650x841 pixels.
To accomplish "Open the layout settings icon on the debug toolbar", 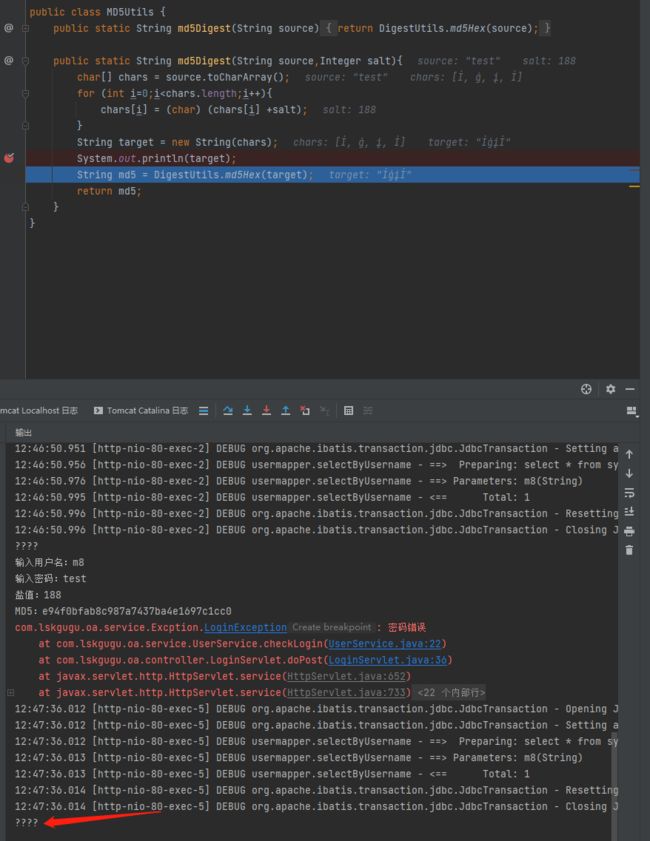I will point(632,411).
